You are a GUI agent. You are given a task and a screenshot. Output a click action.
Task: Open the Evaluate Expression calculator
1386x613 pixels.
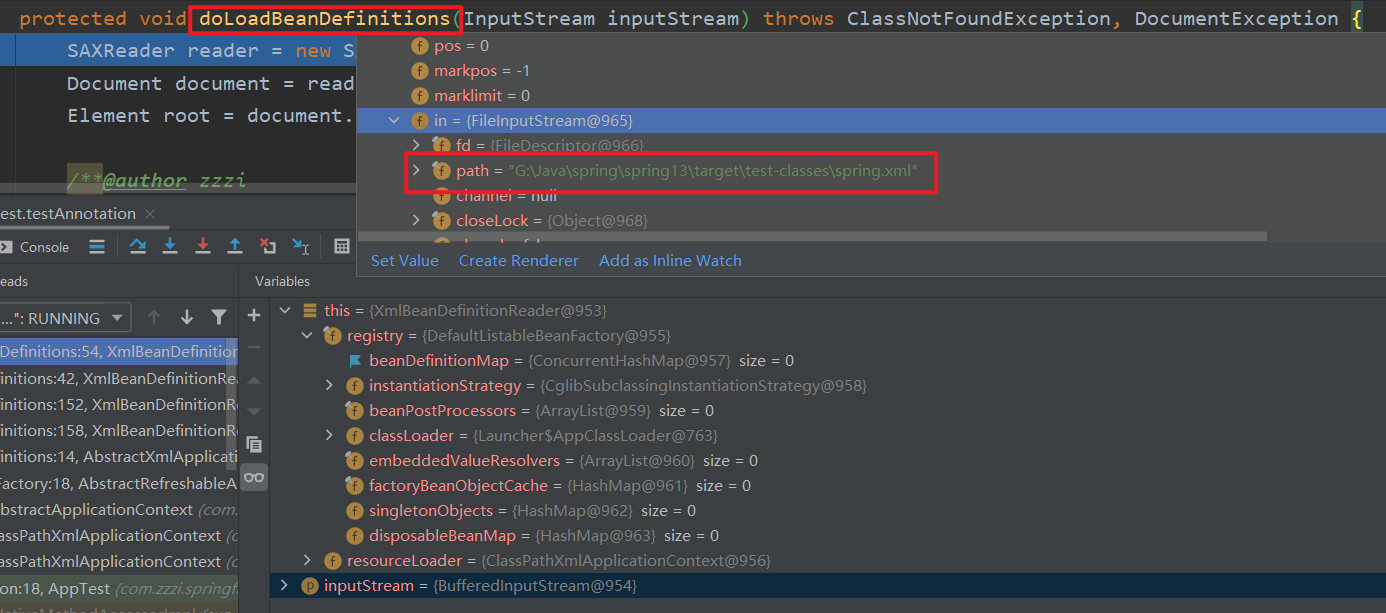[341, 246]
